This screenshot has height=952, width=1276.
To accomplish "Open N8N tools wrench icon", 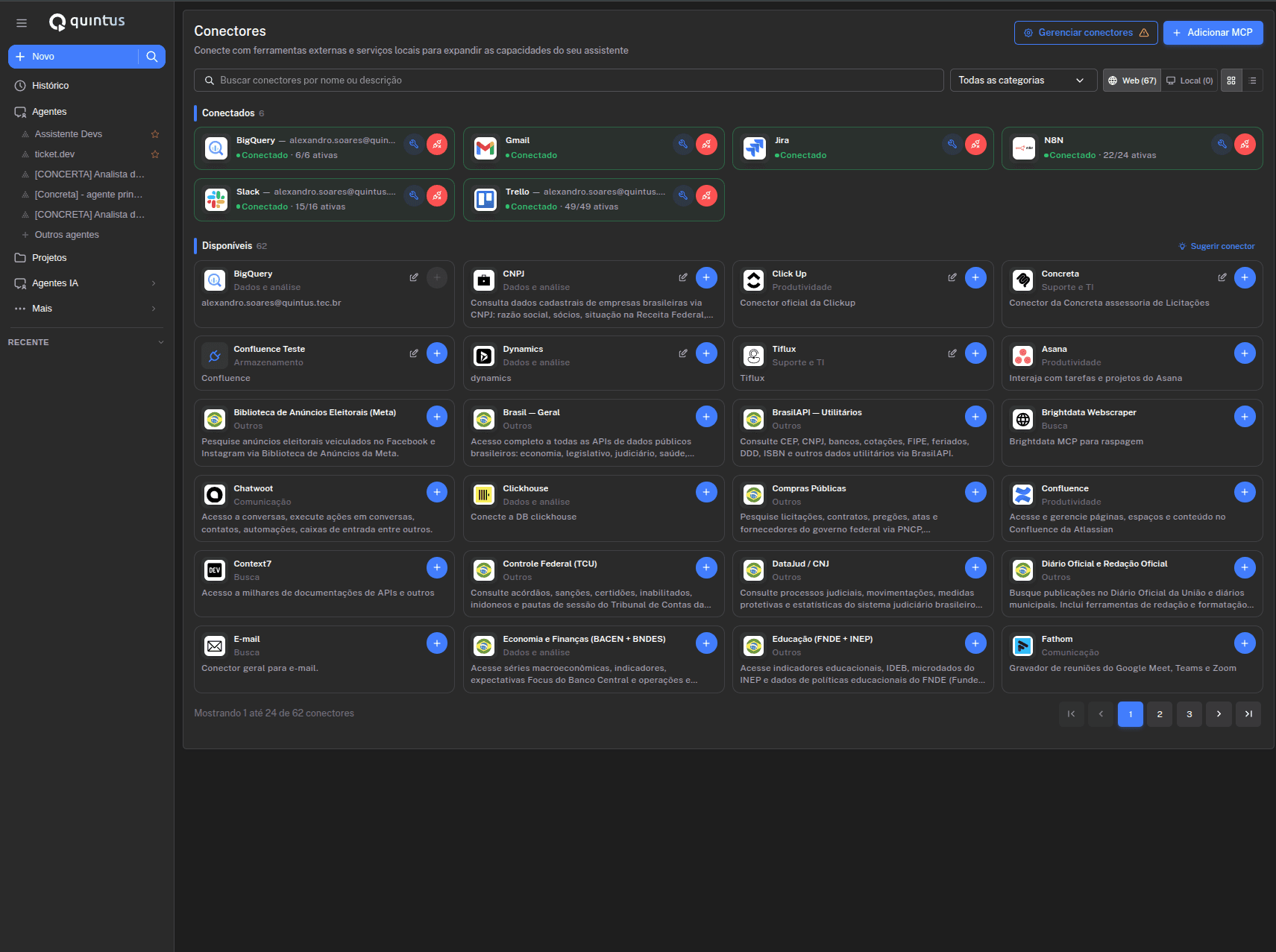I will [1222, 145].
